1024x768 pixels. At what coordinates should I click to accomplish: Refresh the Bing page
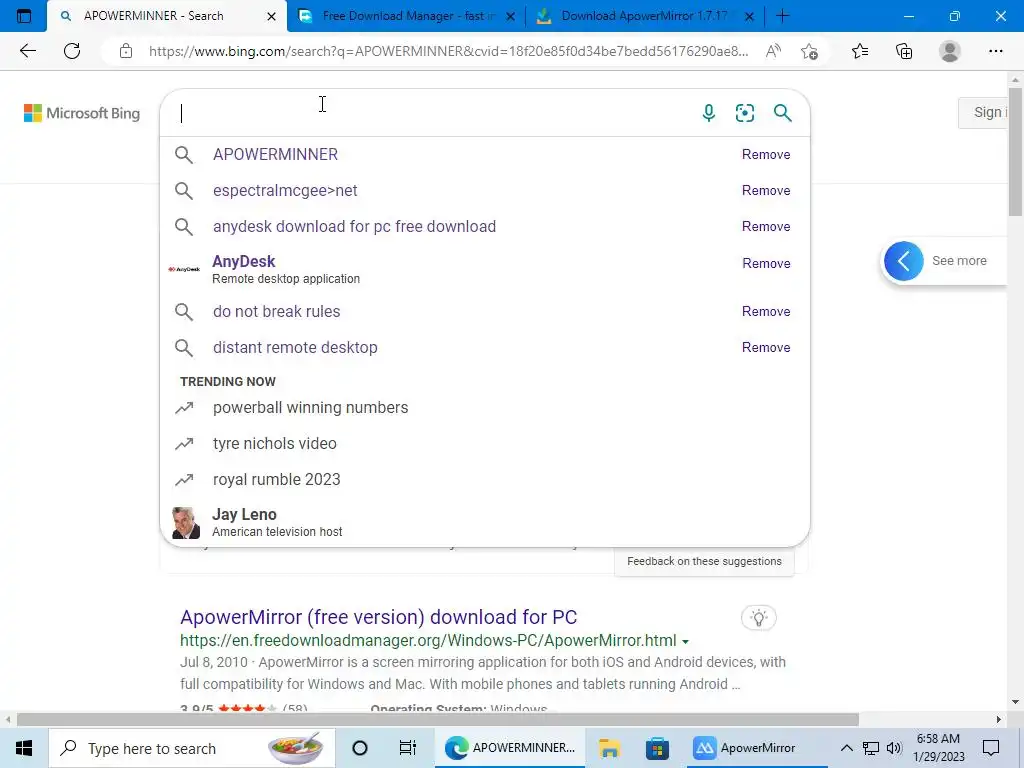pos(72,51)
